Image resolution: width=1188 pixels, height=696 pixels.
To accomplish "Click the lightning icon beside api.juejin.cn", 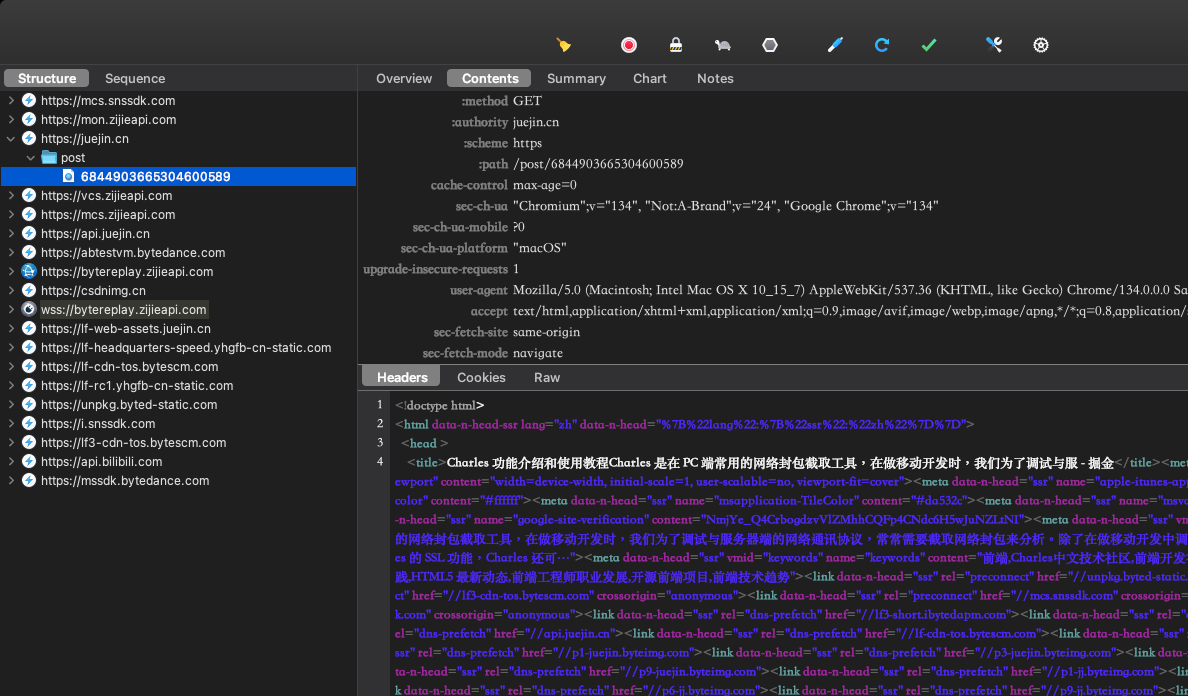I will (x=29, y=233).
